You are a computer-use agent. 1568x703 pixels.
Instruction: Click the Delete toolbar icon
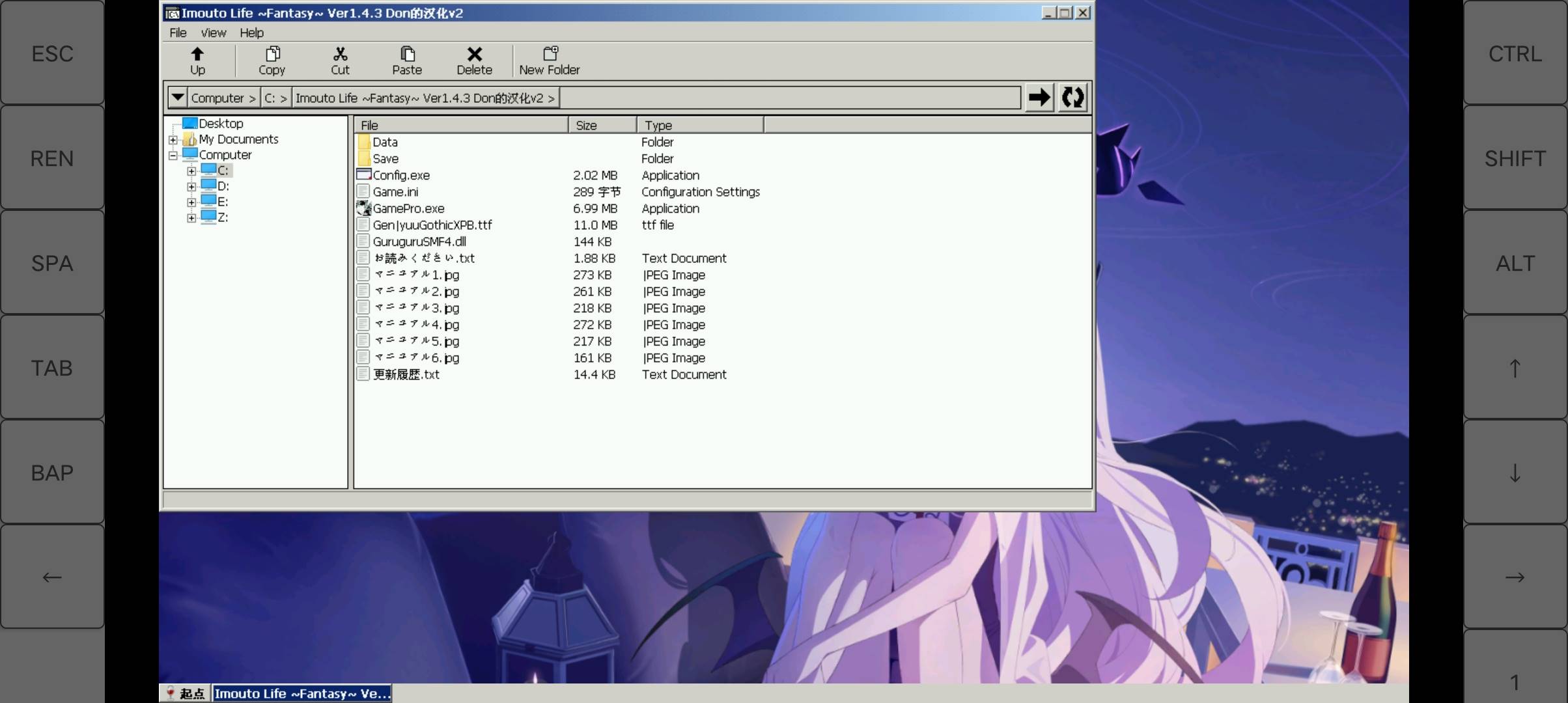pos(474,59)
